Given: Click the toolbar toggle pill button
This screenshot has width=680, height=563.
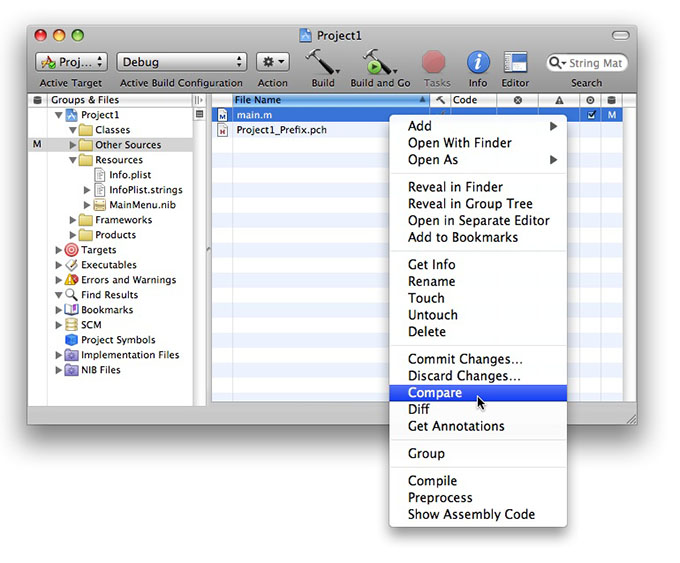Looking at the screenshot, I should [621, 35].
